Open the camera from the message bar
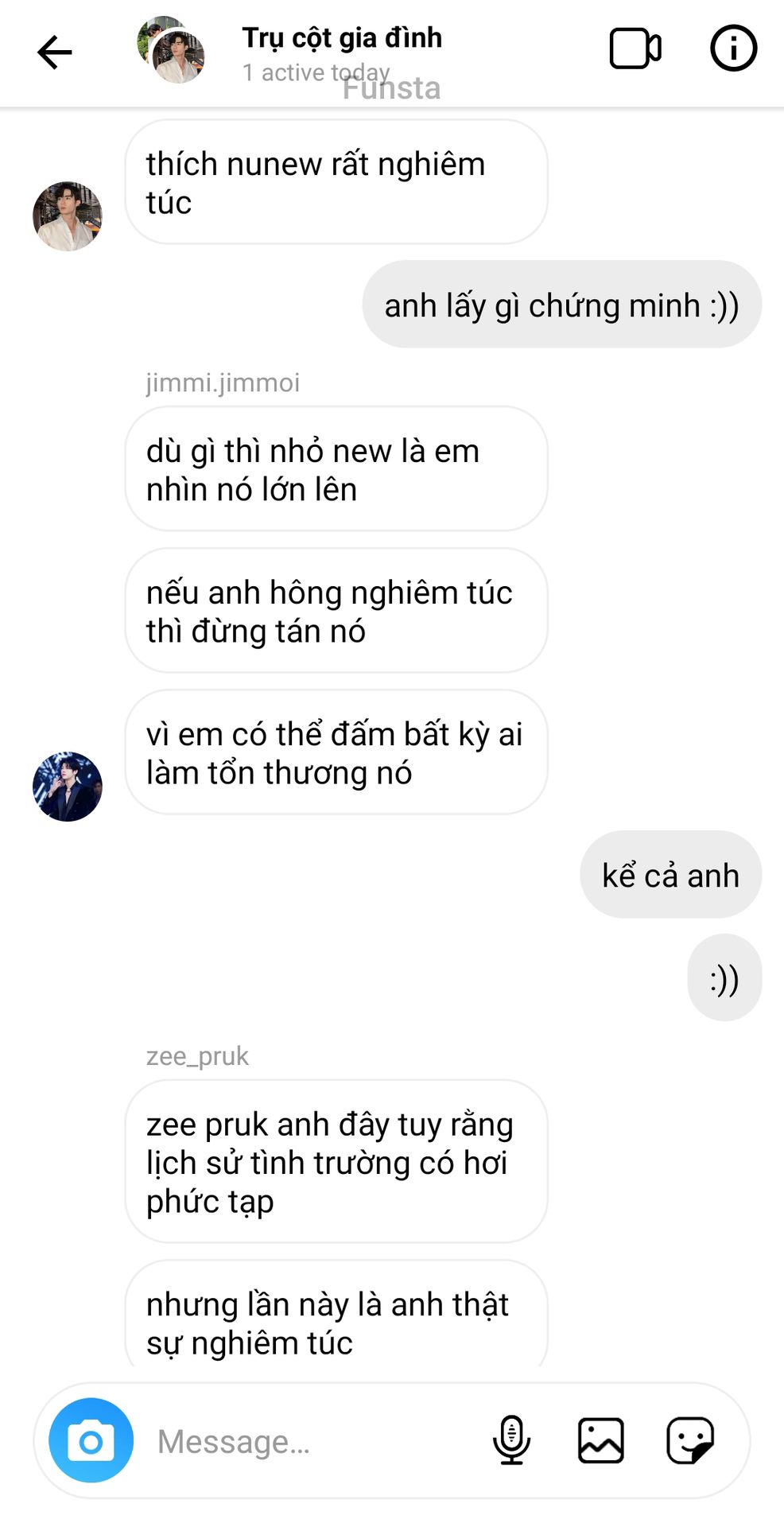Screen dimensions: 784x1527 (91, 1440)
